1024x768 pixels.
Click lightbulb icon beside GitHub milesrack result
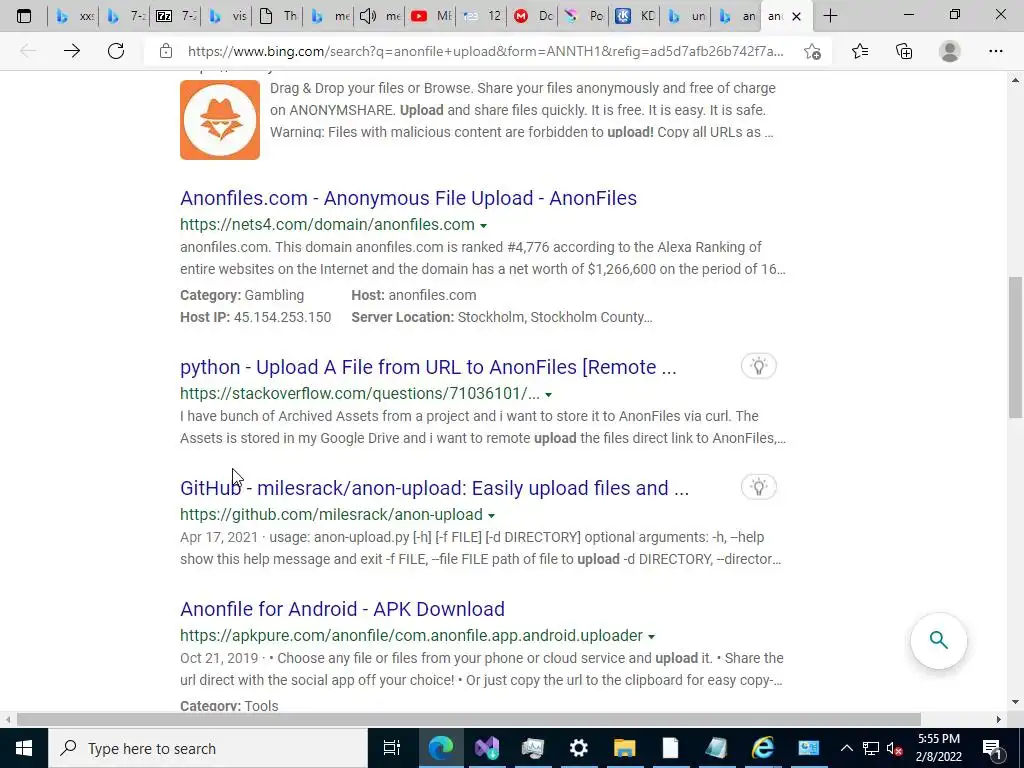[758, 487]
